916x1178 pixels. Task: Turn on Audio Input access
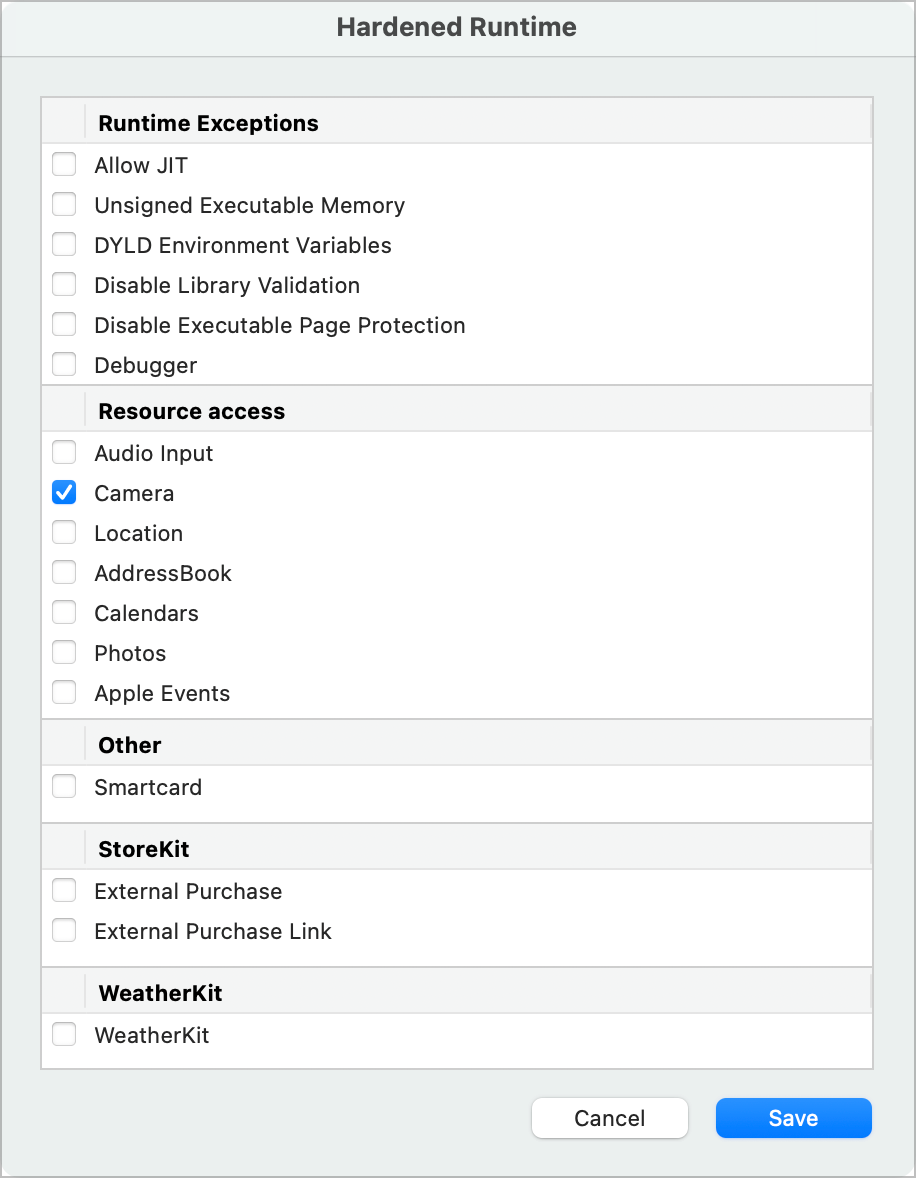[64, 453]
